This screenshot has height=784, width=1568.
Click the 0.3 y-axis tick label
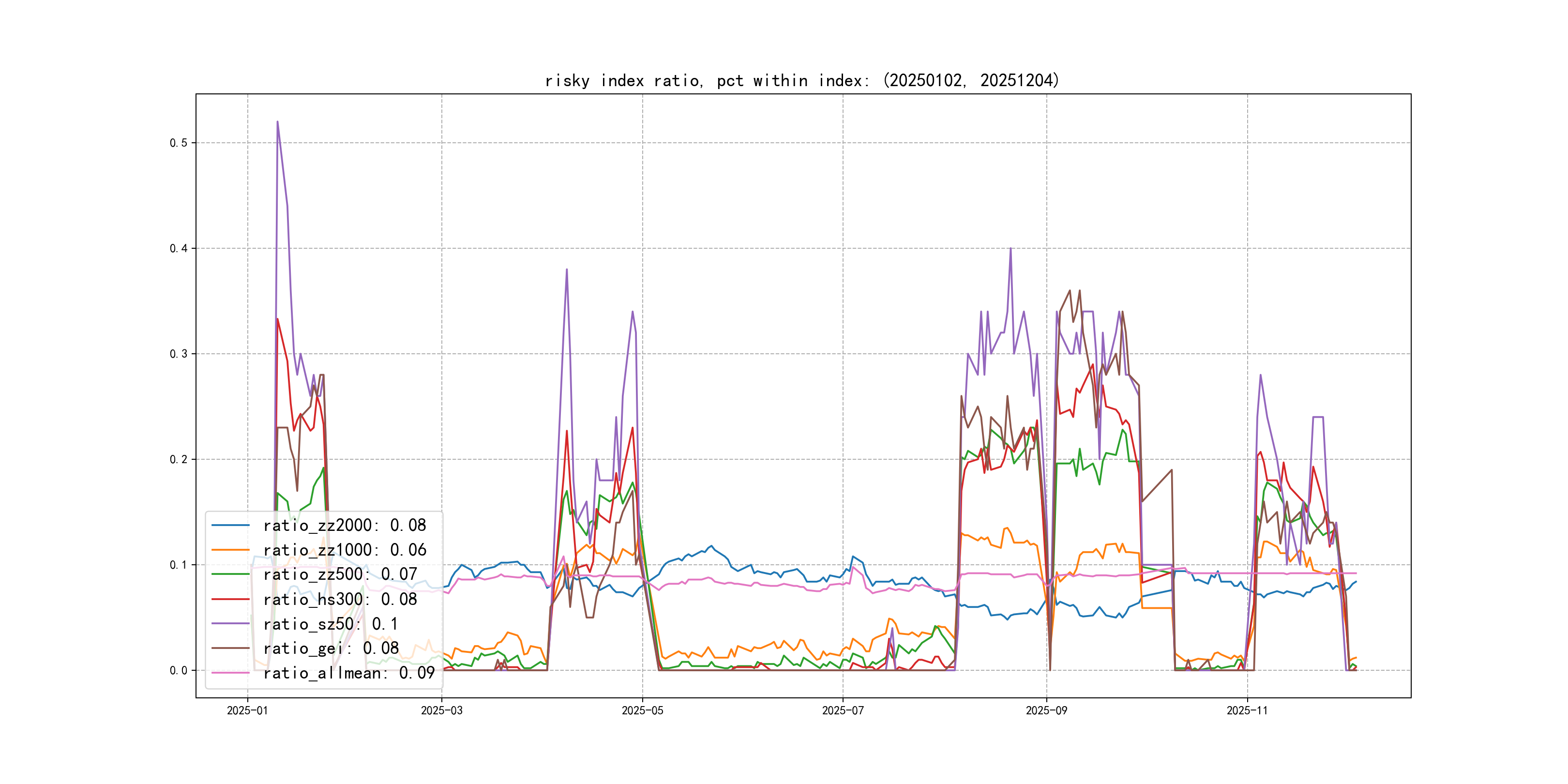179,354
